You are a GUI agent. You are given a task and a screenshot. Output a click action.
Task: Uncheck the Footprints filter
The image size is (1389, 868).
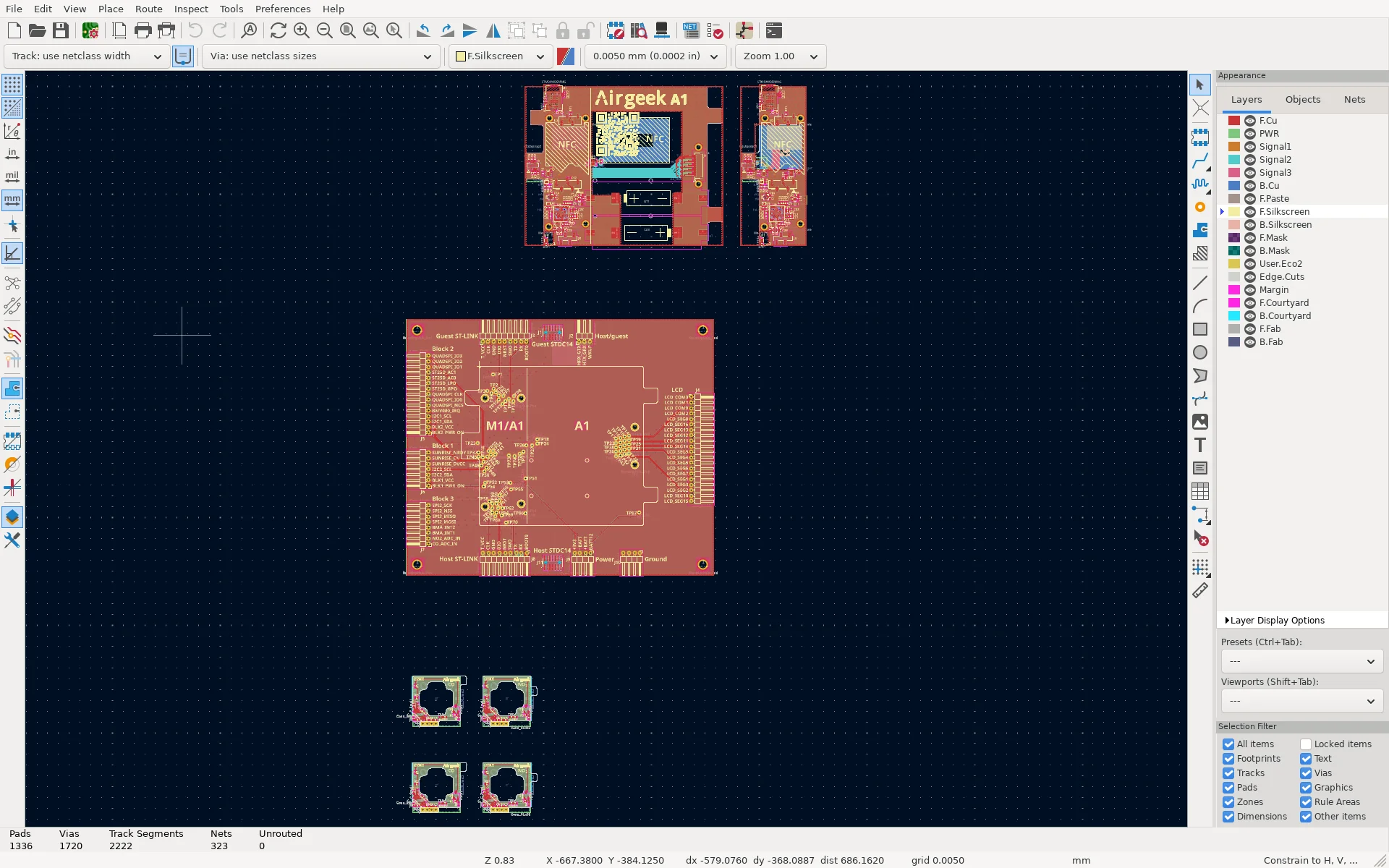[1228, 758]
